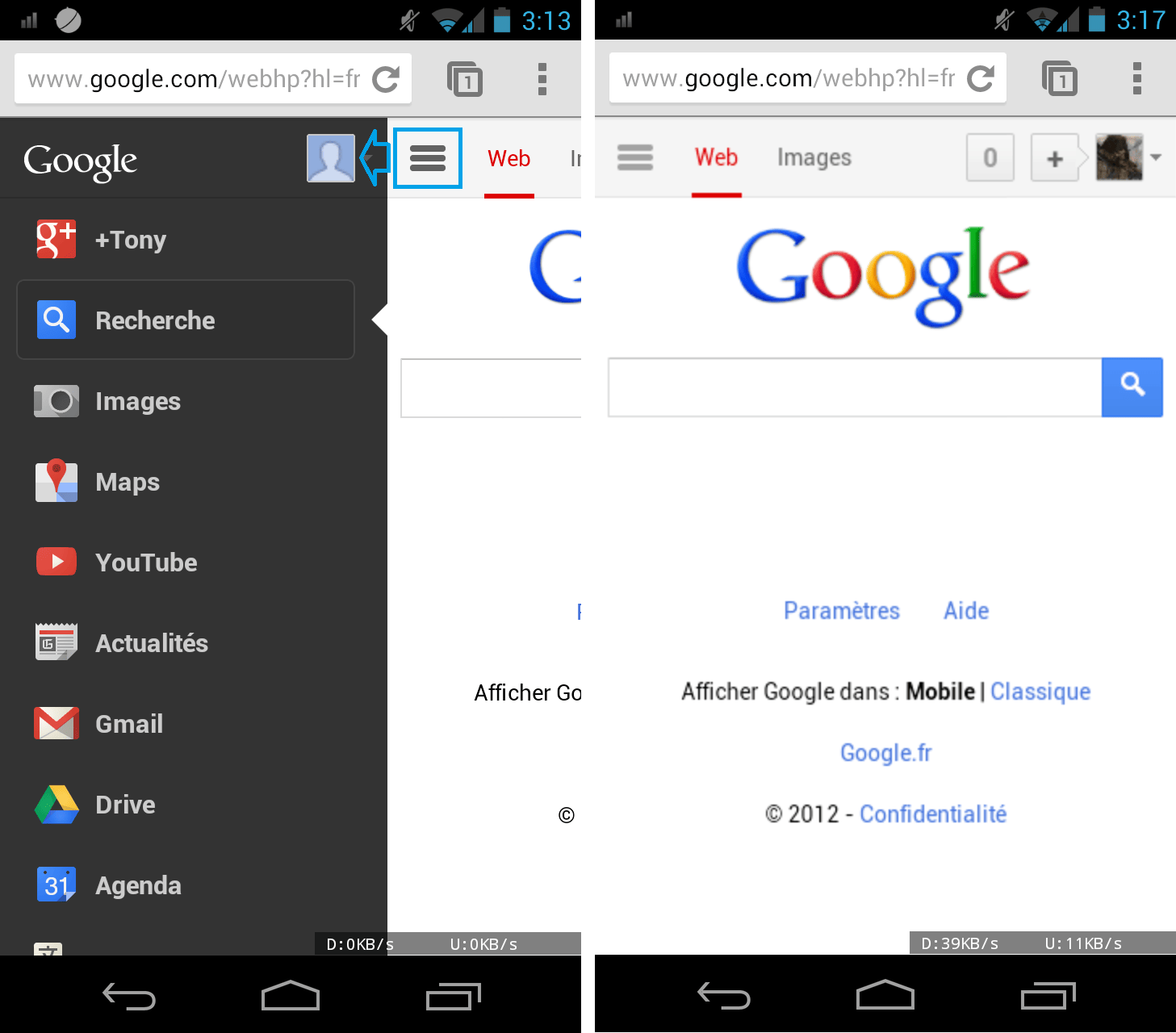
Task: Focus the Google search input field
Action: pos(855,387)
